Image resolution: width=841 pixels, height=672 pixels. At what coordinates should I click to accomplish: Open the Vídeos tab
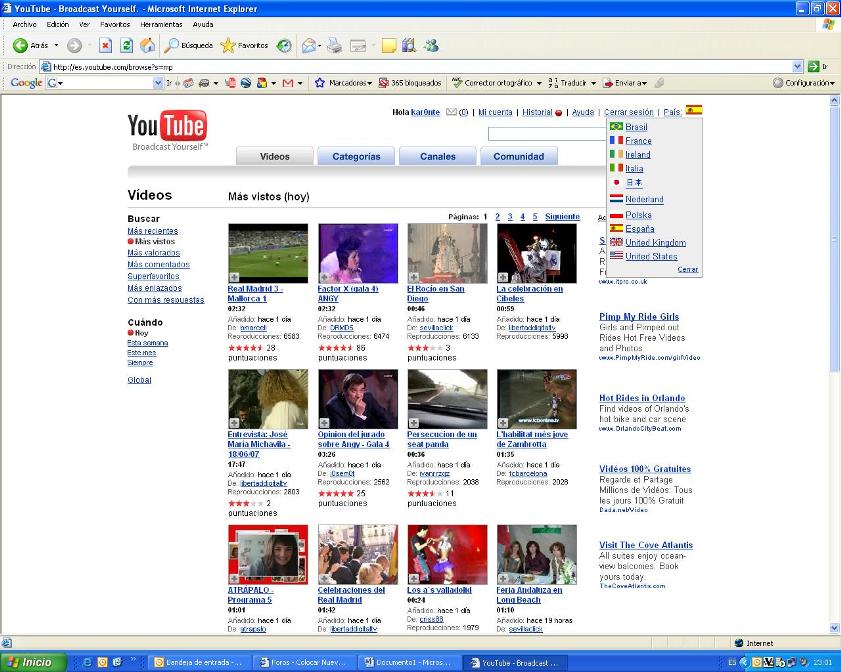pos(275,156)
